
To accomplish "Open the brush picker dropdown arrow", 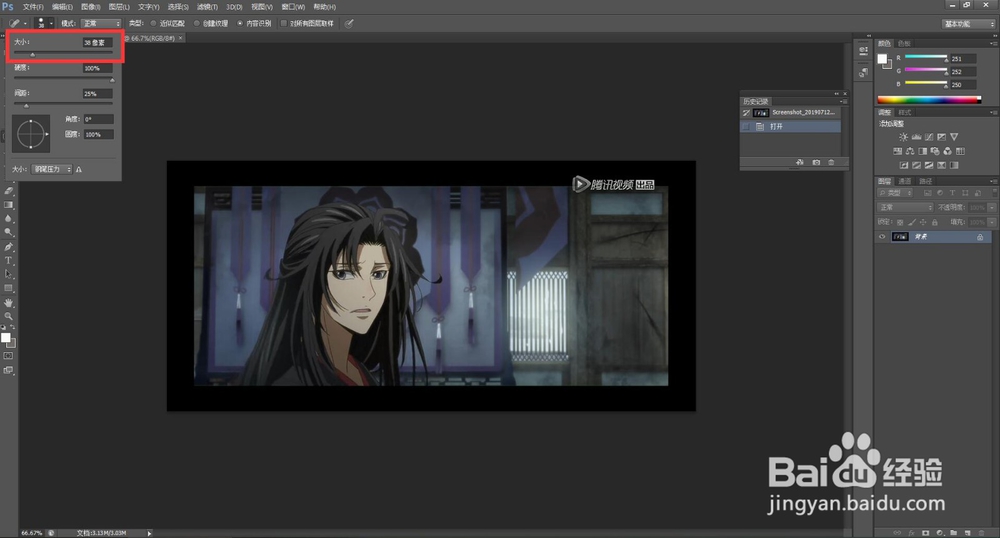I will tap(52, 24).
